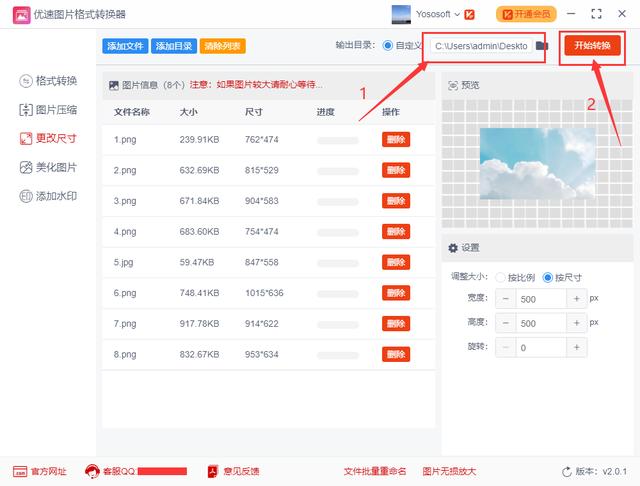
Task: Click 添加文件 to add files
Action: (x=125, y=46)
